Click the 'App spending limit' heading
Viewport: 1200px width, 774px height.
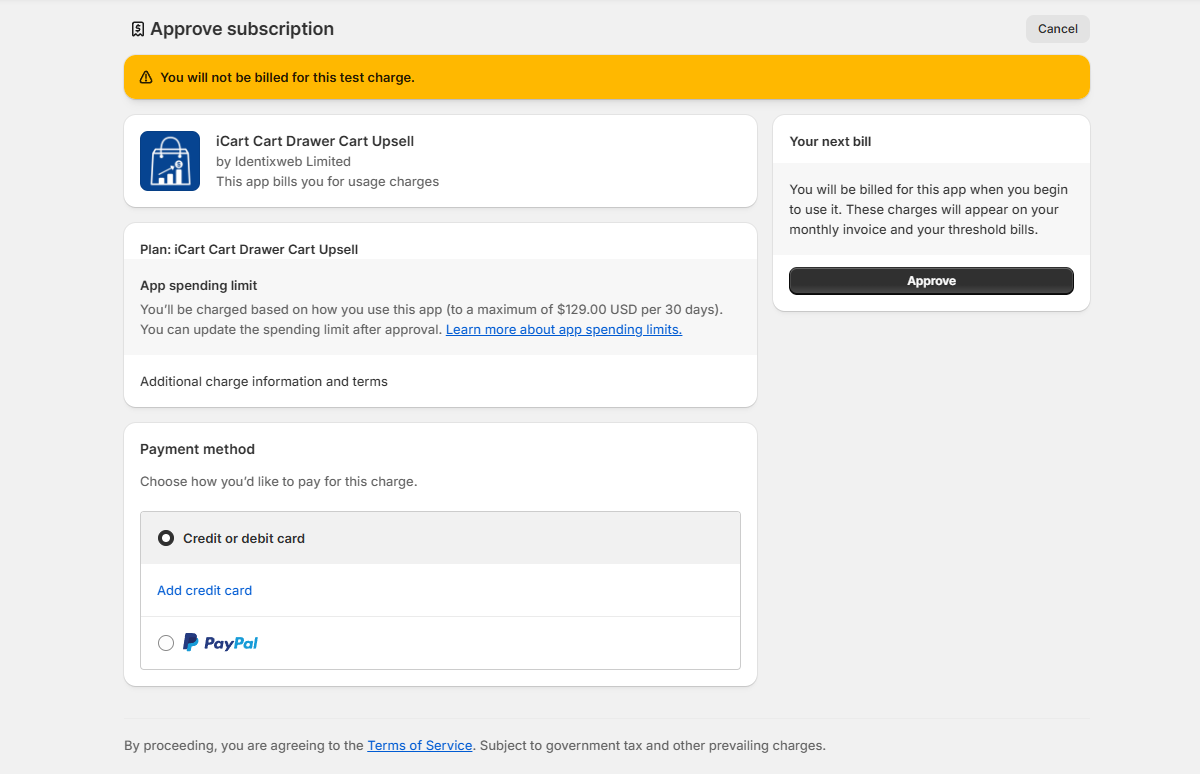click(199, 285)
